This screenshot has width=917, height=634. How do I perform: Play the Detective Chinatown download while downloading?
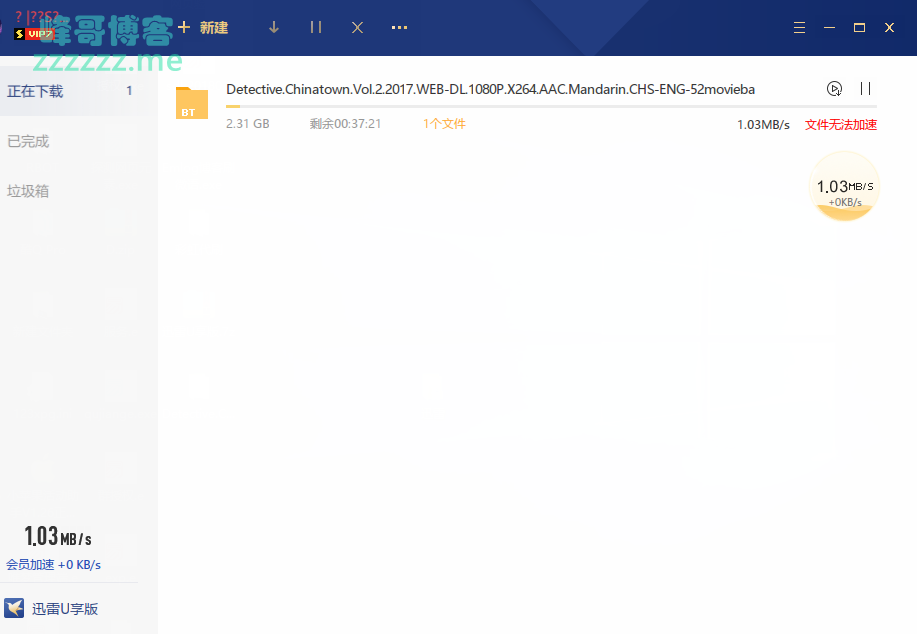click(x=834, y=89)
